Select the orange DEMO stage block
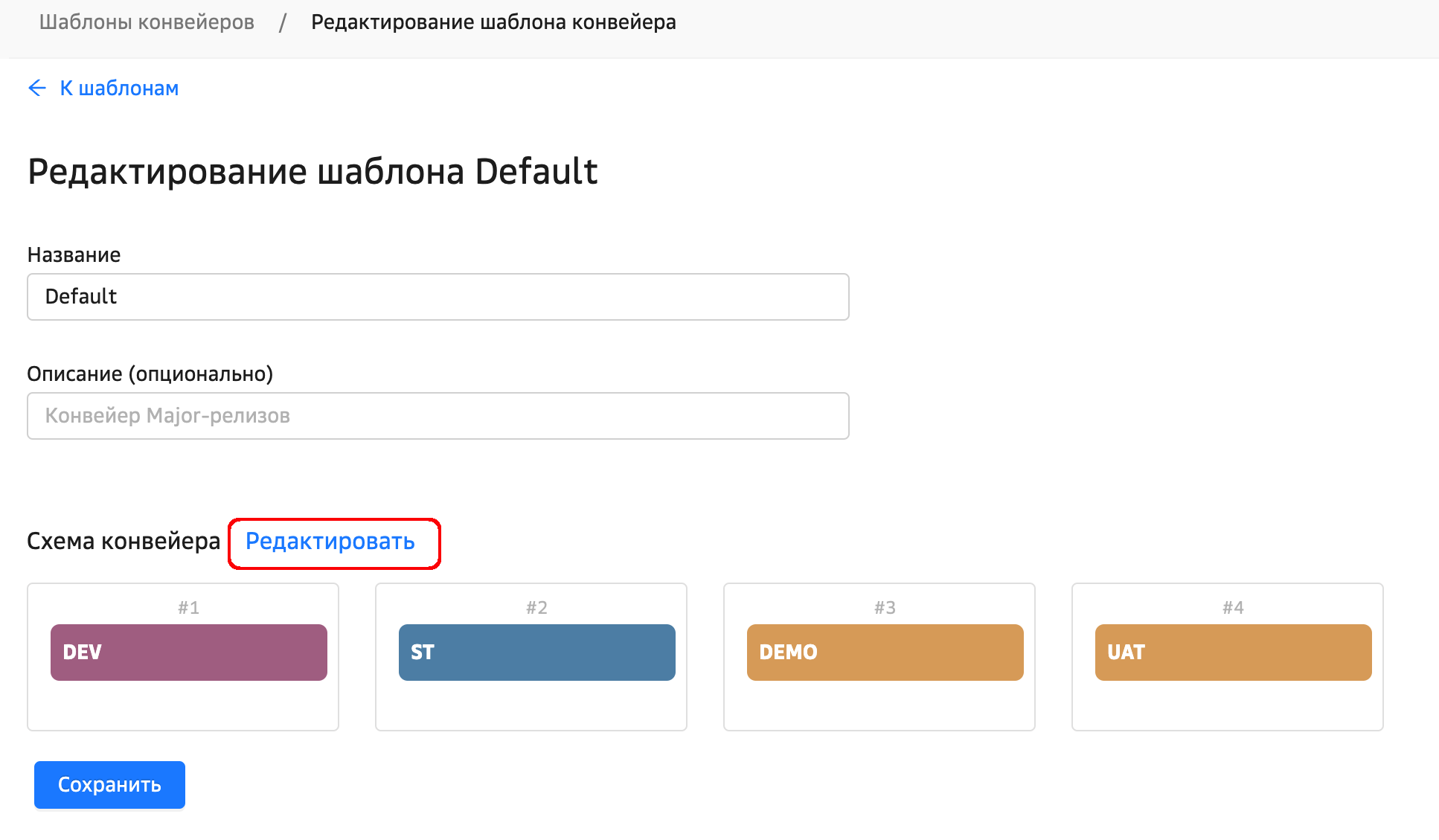The width and height of the screenshot is (1439, 840). pyautogui.click(x=885, y=653)
